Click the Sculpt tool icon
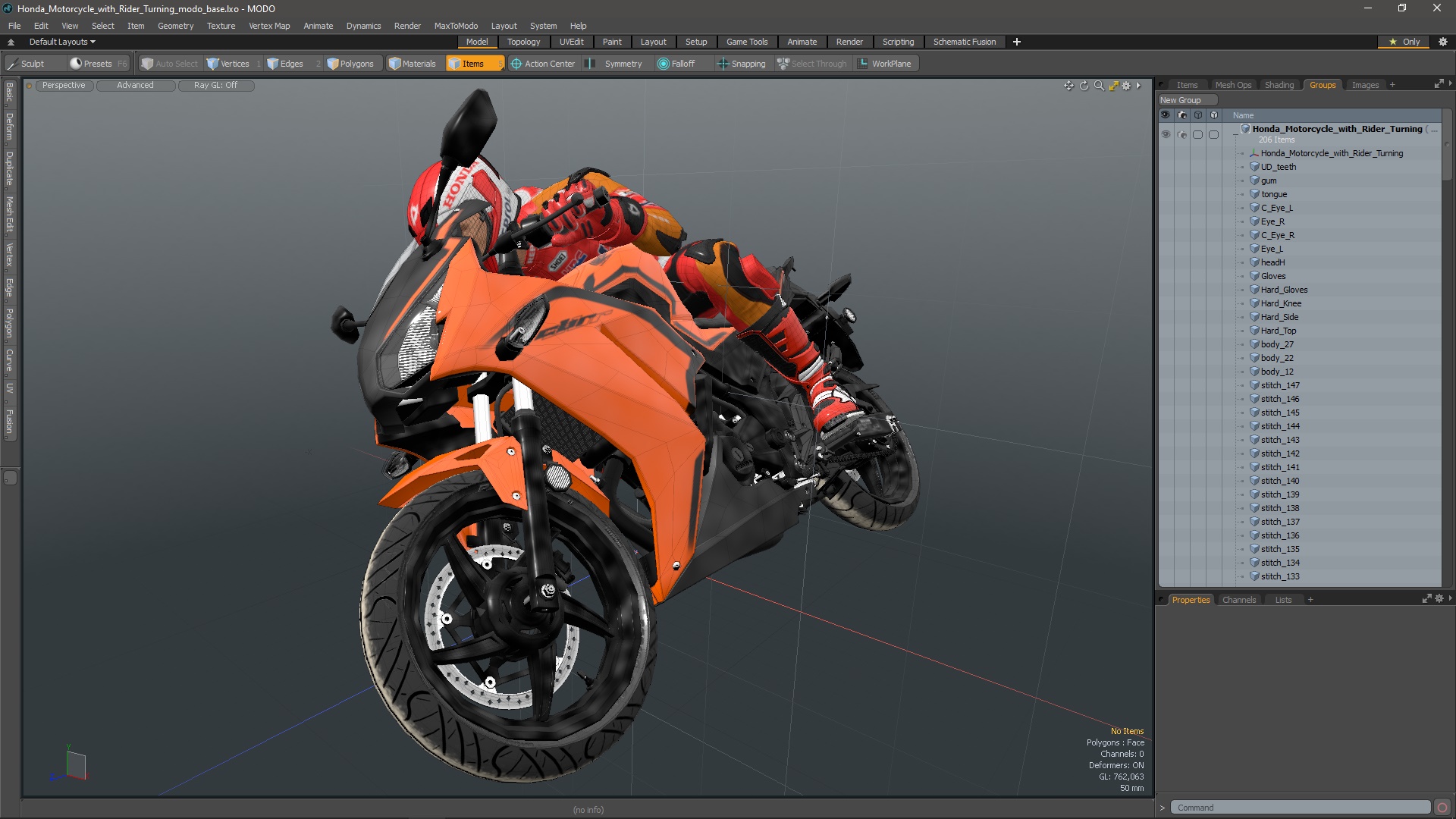This screenshot has height=819, width=1456. 13,64
